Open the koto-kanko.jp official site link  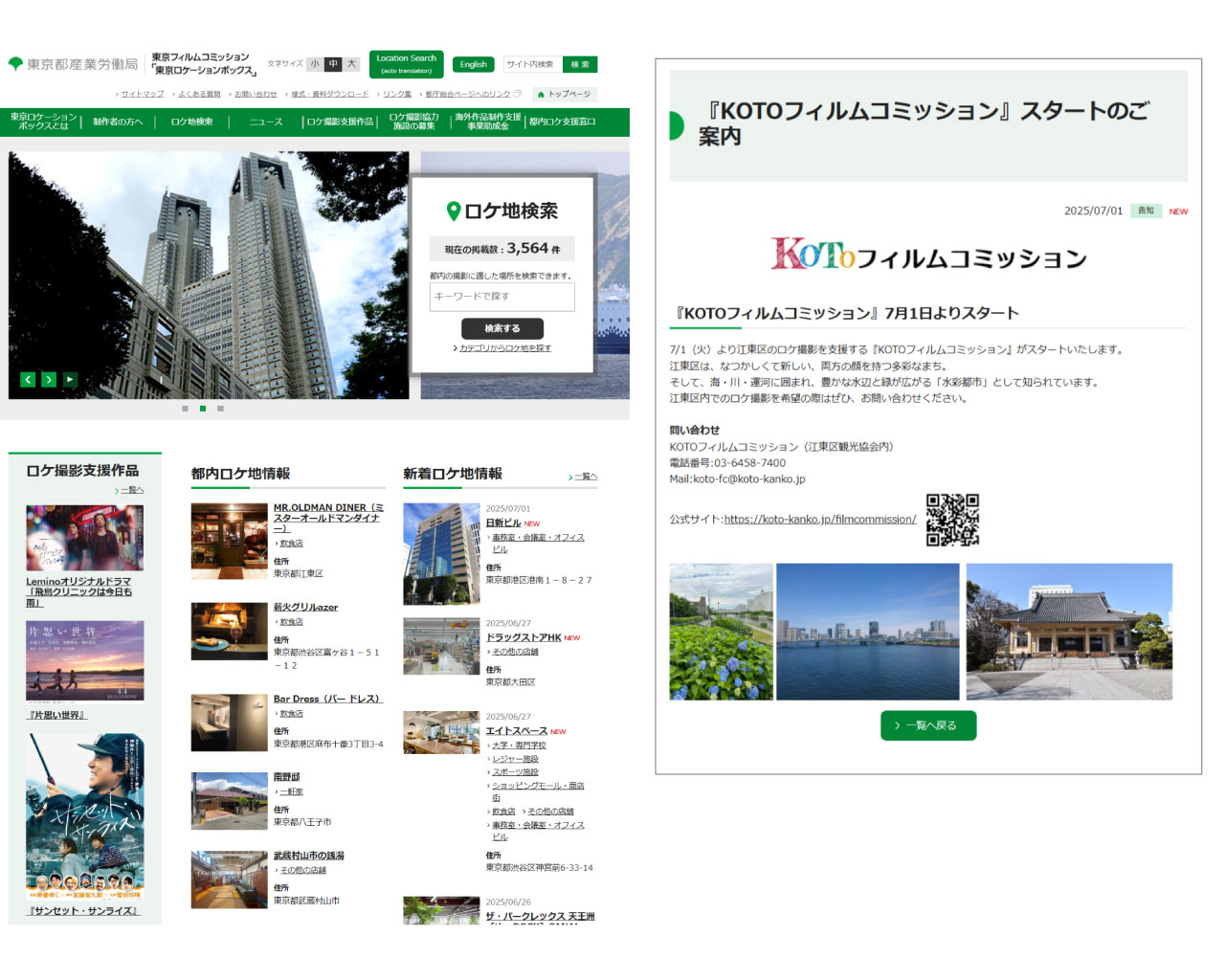click(x=818, y=520)
